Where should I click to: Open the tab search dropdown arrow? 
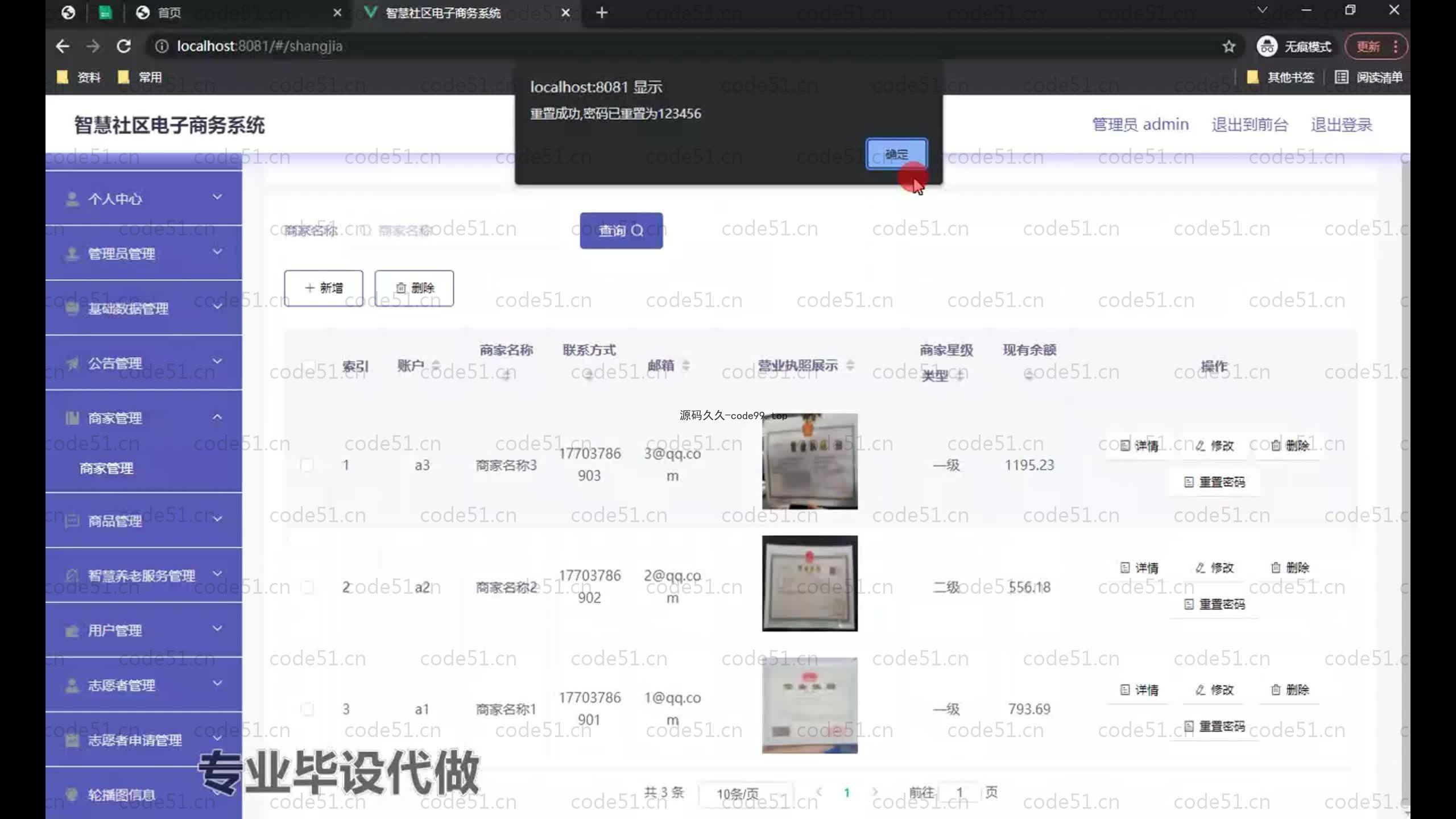pos(1262,10)
